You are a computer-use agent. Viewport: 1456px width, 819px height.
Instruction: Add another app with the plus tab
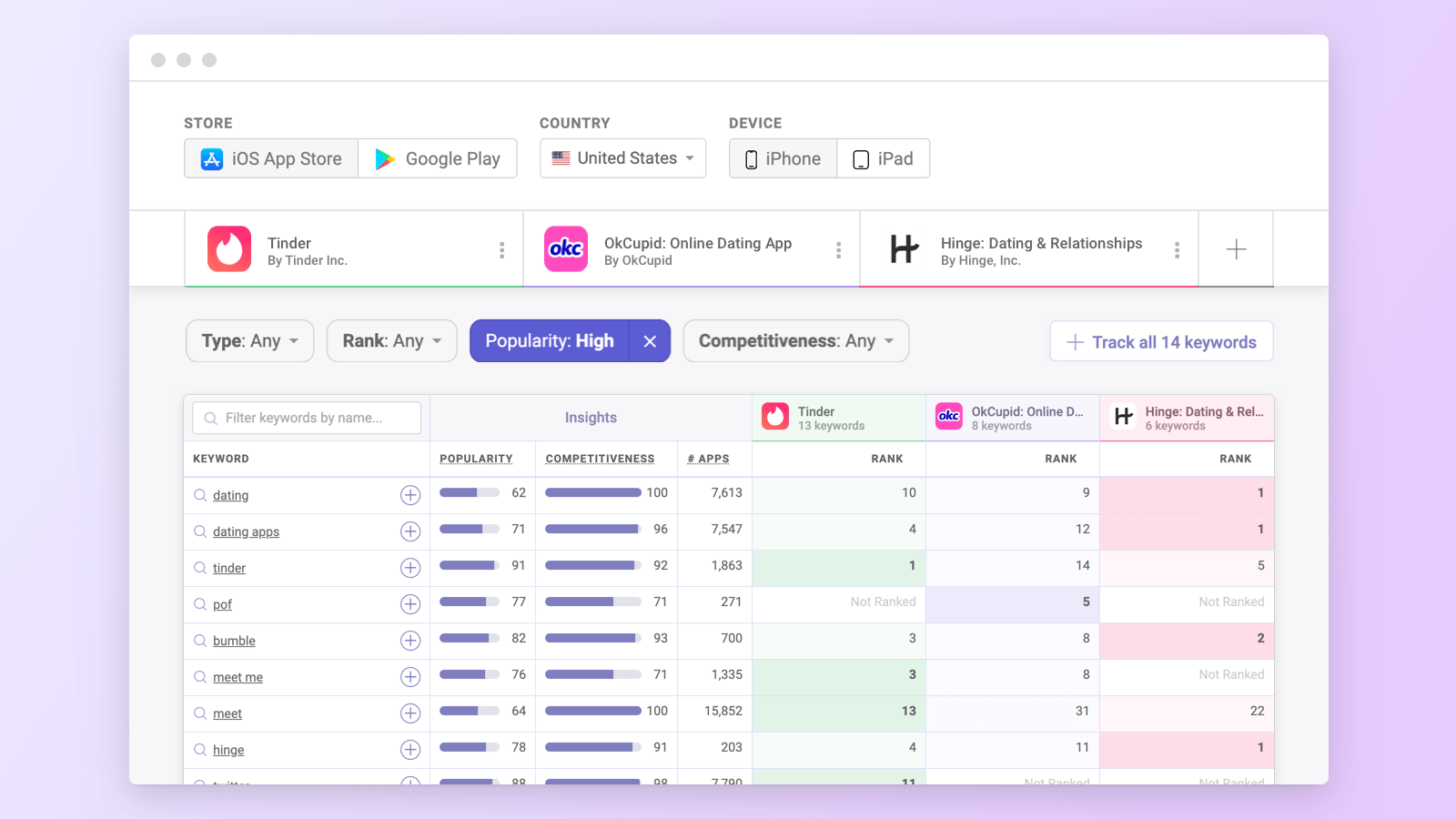(1236, 249)
